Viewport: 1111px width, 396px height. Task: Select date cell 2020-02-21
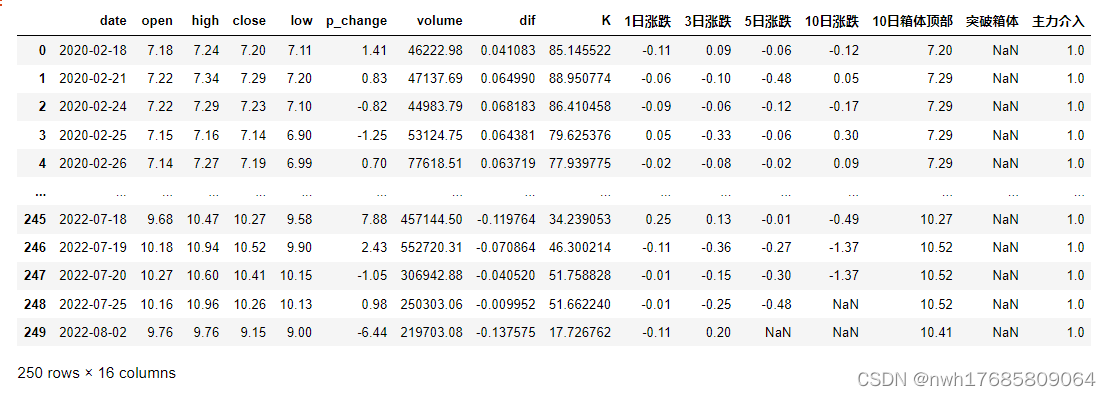pyautogui.click(x=92, y=78)
